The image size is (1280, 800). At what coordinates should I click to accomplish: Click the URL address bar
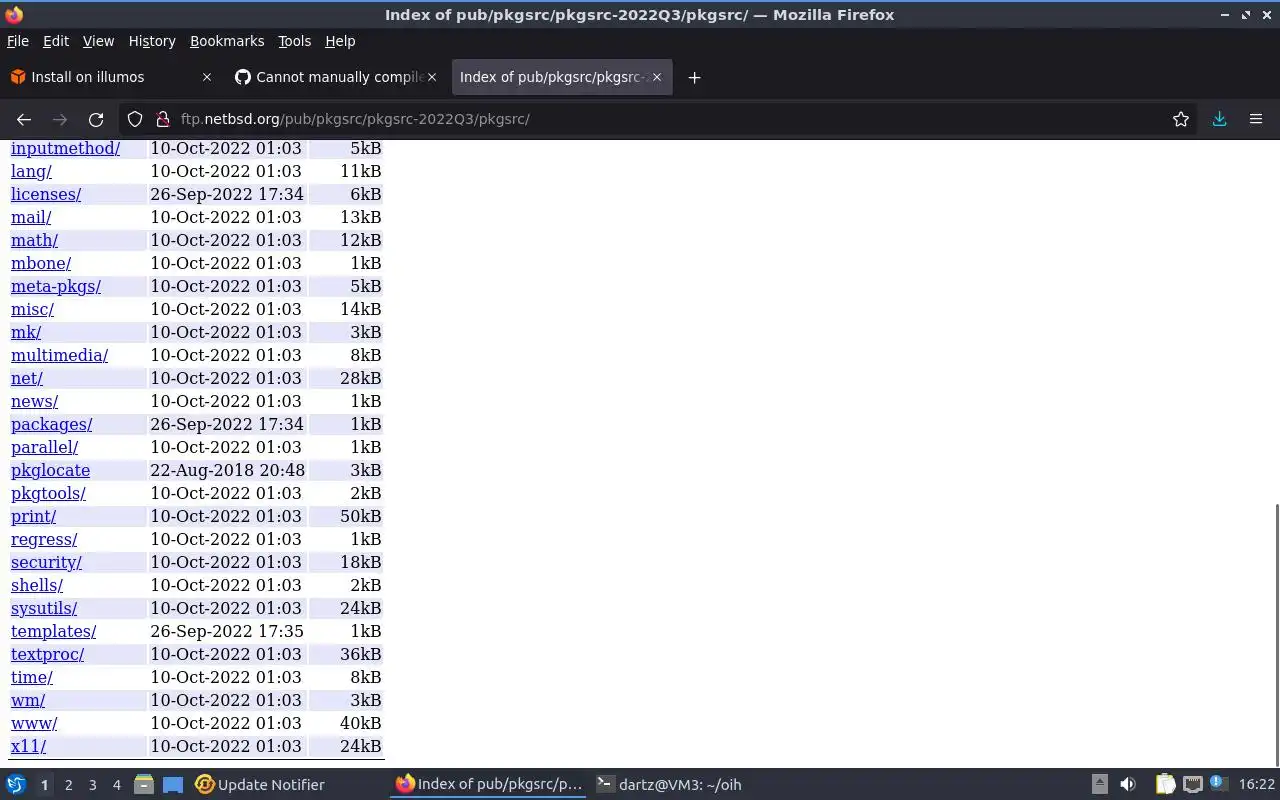pos(660,119)
